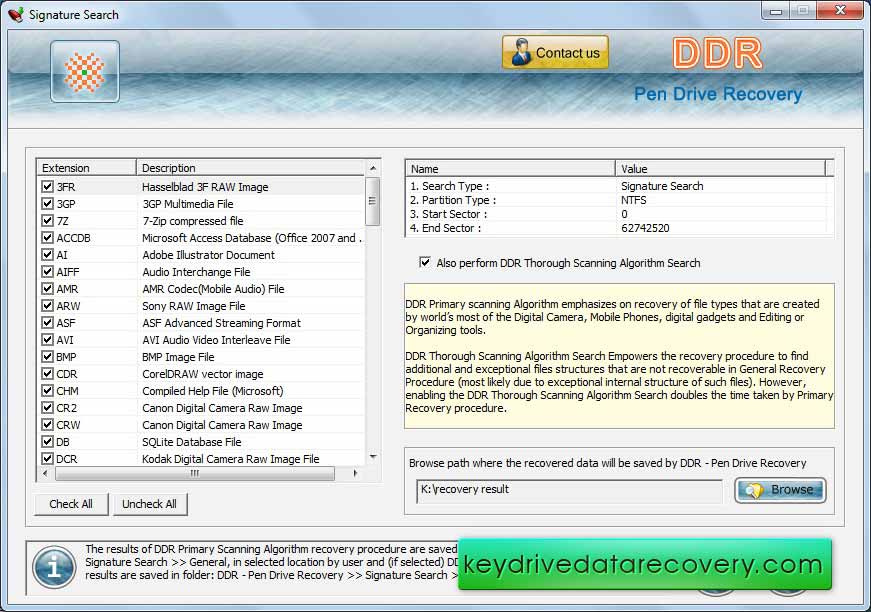Toggle the ARW extension checkbox
871x612 pixels.
pos(48,305)
